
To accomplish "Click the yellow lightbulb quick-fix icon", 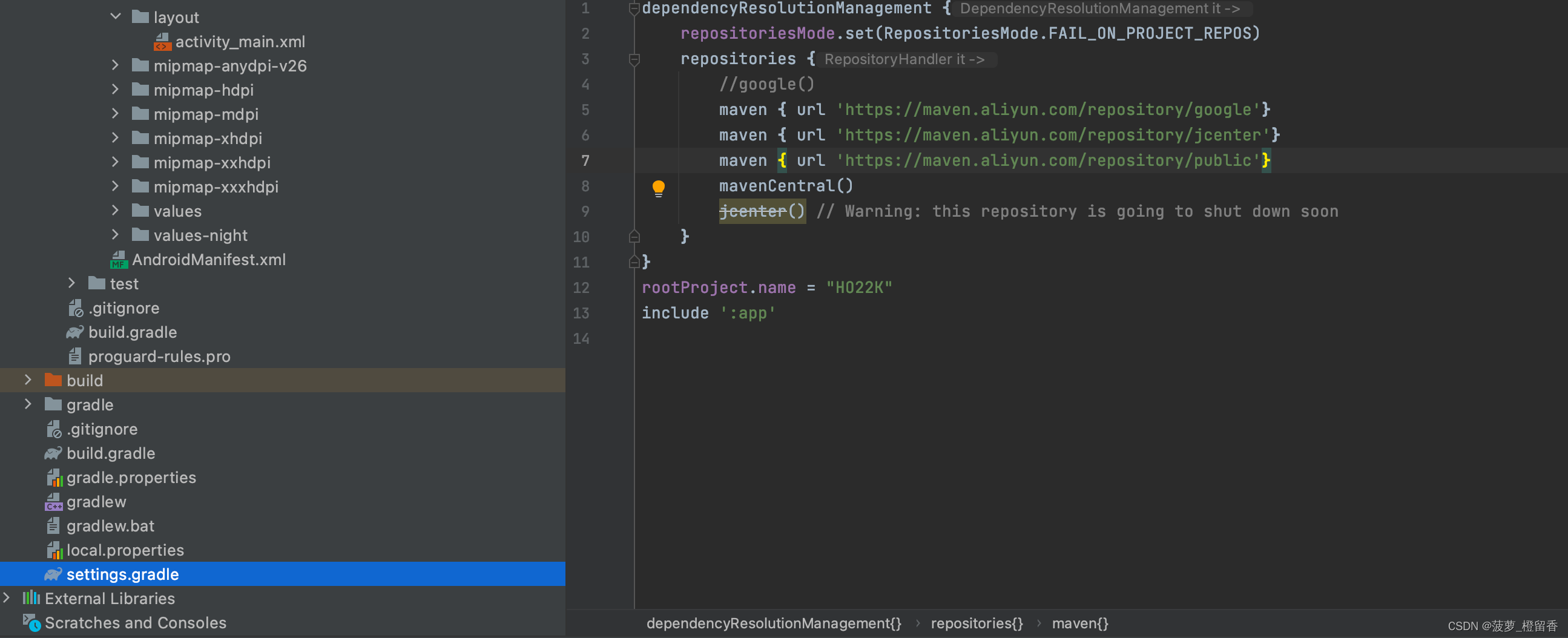I will [x=658, y=188].
